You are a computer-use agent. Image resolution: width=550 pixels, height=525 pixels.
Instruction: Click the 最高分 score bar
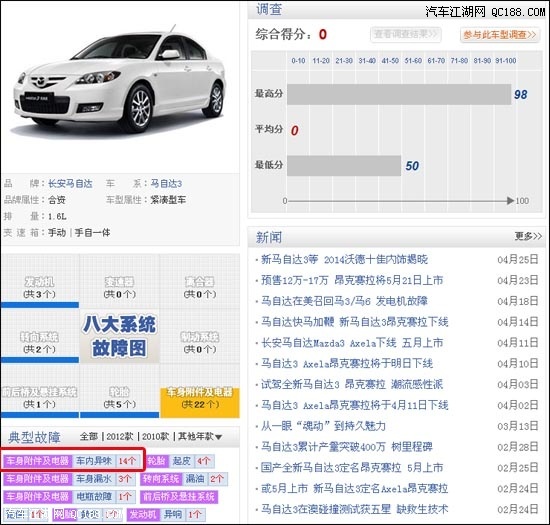pyautogui.click(x=399, y=94)
